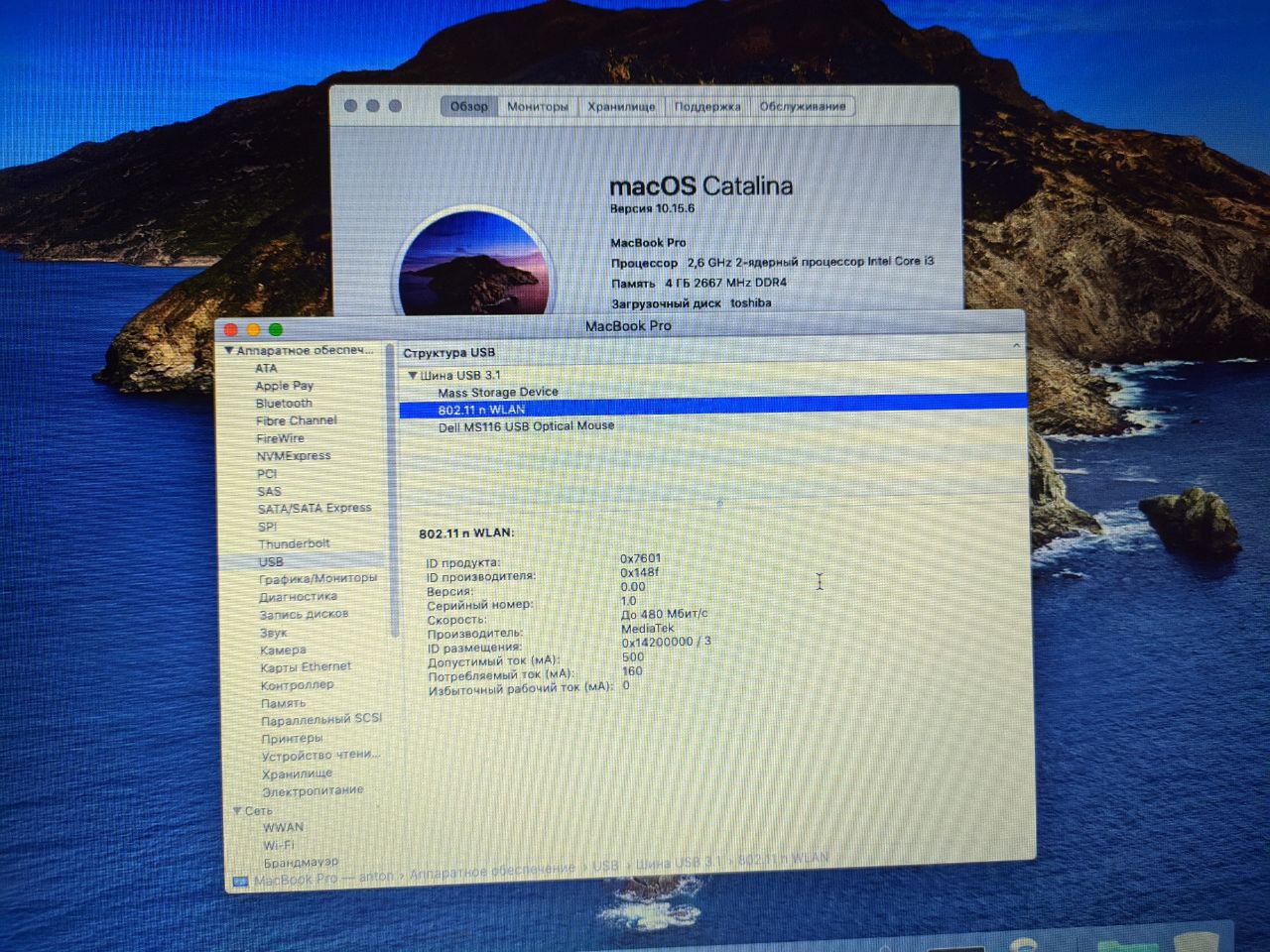This screenshot has height=952, width=1270.
Task: Select NVMExpress in the sidebar
Action: [x=294, y=456]
